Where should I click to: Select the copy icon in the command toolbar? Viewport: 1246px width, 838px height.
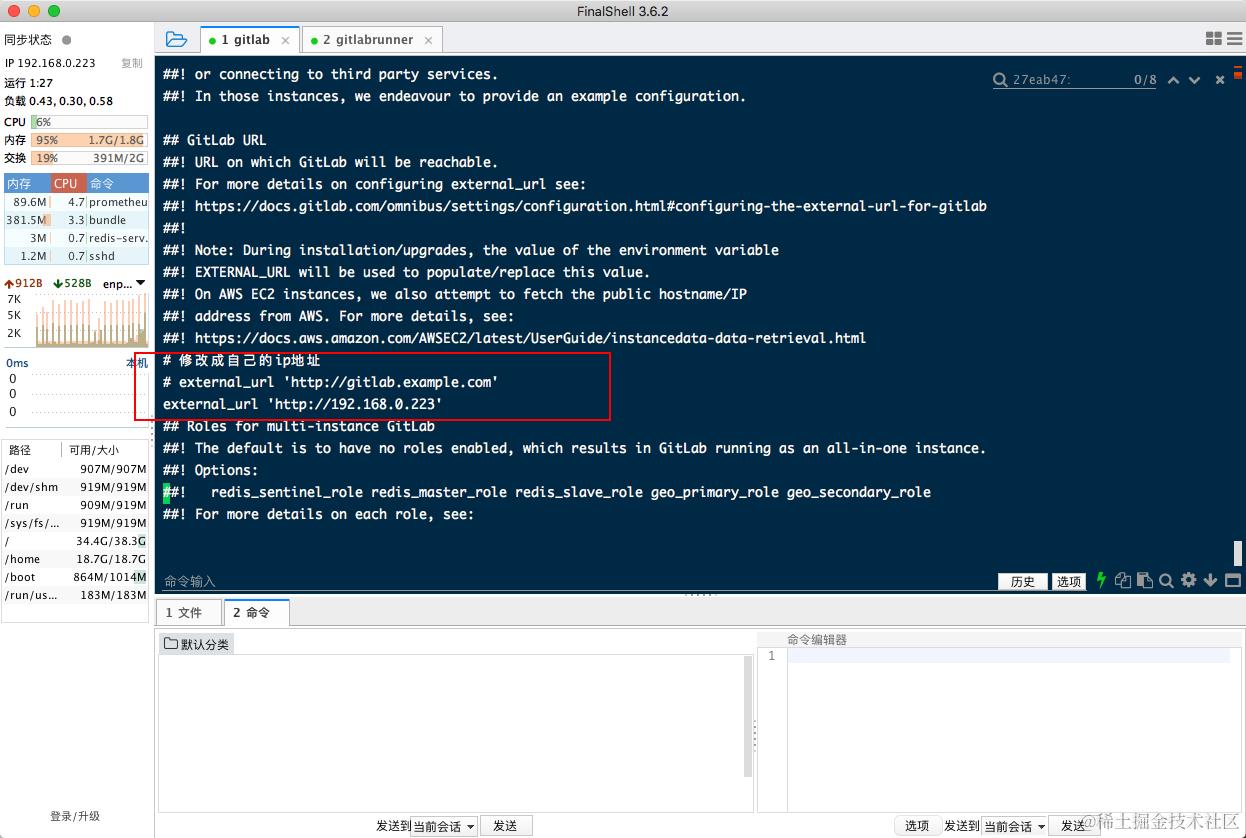click(x=1121, y=580)
